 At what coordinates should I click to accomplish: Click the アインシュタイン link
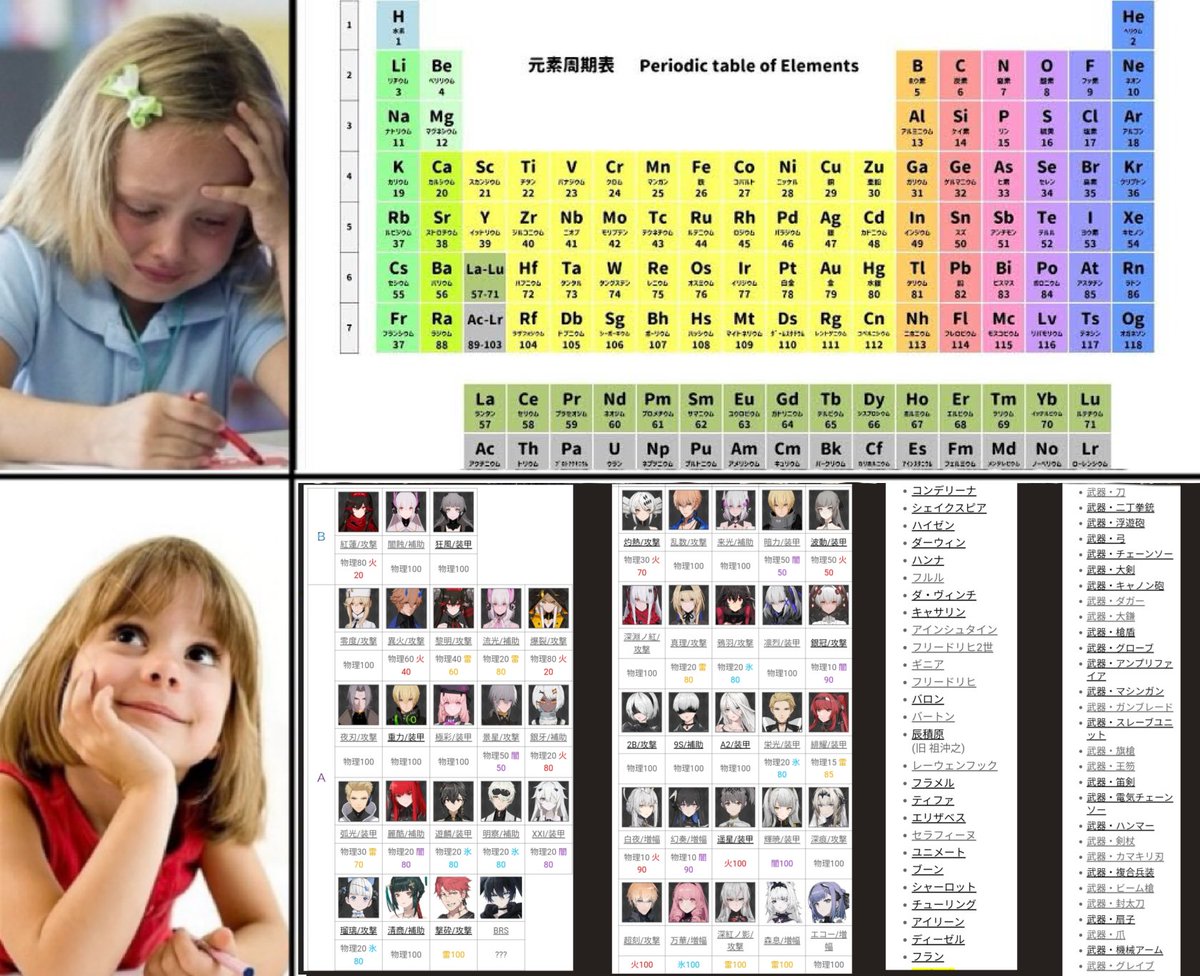click(954, 630)
